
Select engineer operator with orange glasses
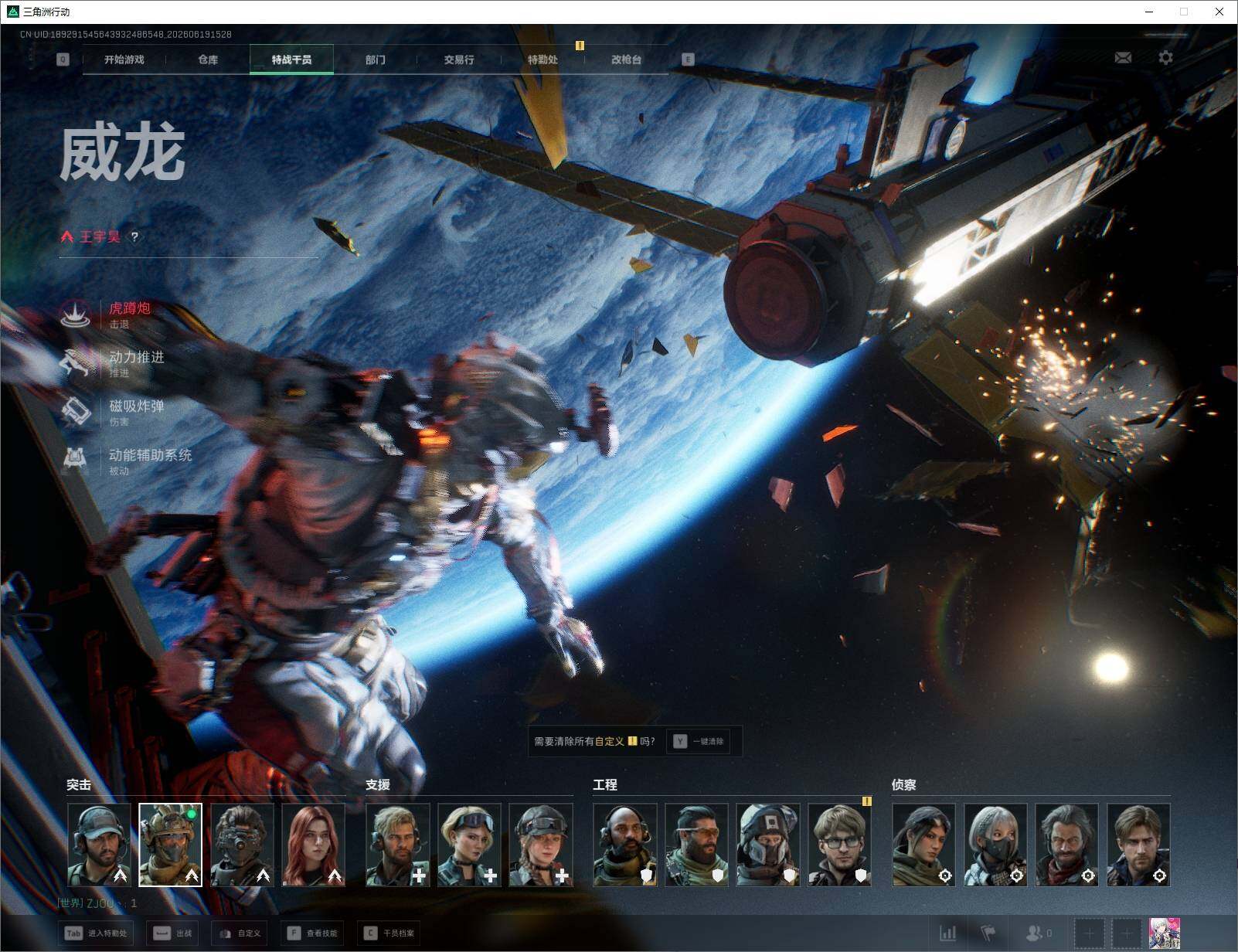point(696,845)
